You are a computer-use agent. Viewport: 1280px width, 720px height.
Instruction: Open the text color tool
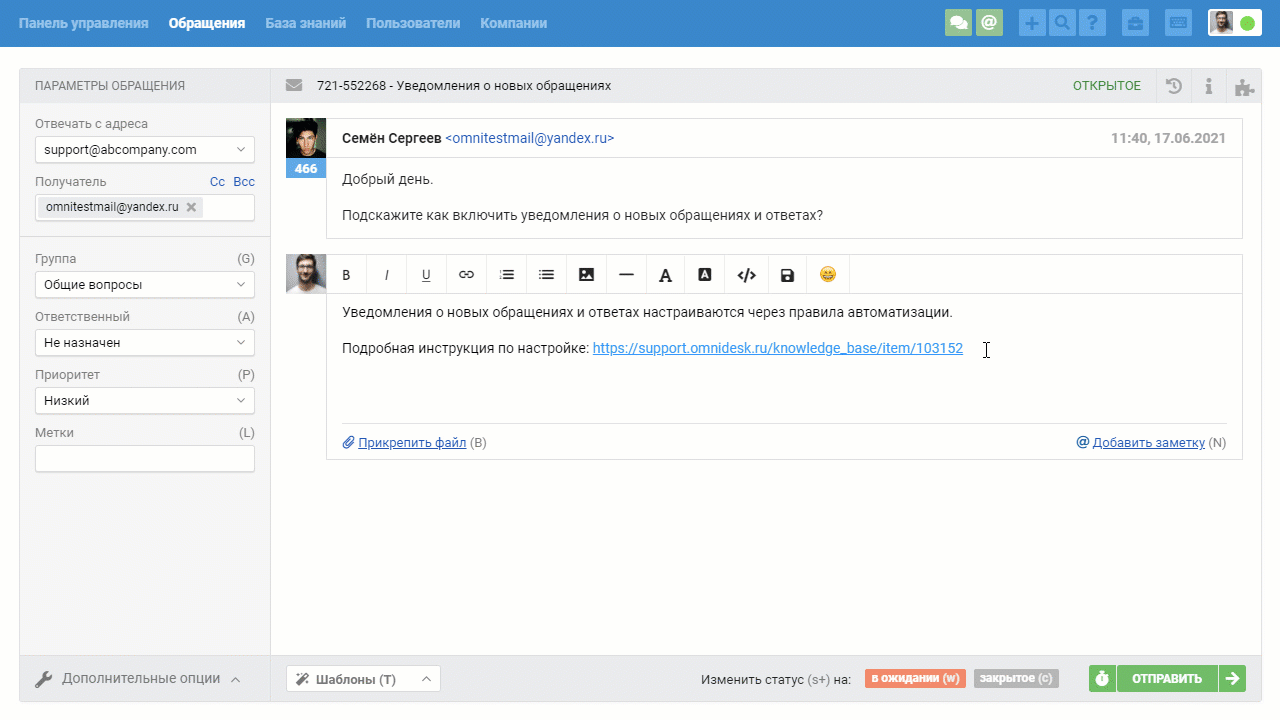tap(666, 274)
